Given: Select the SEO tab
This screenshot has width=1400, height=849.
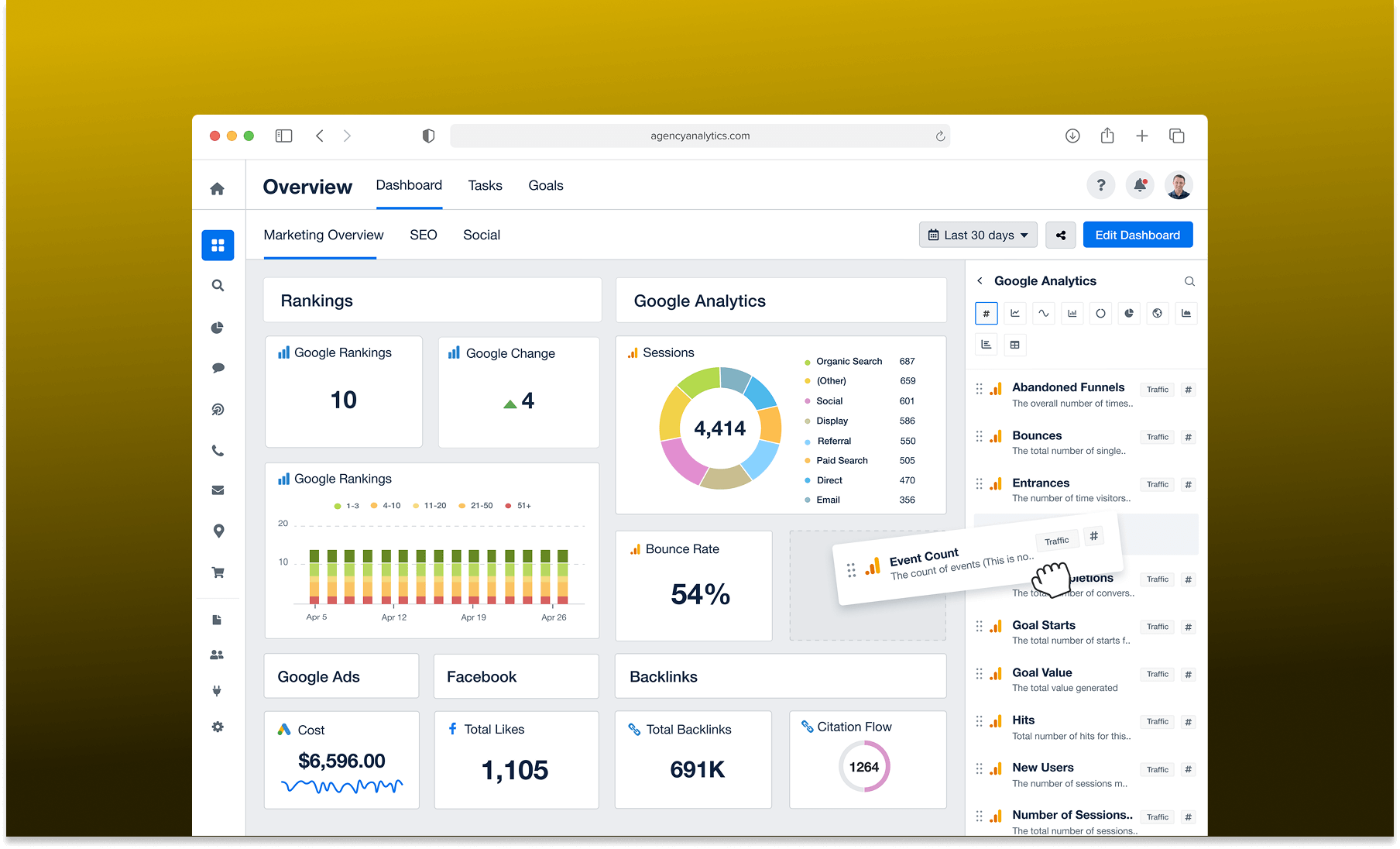Looking at the screenshot, I should [424, 235].
